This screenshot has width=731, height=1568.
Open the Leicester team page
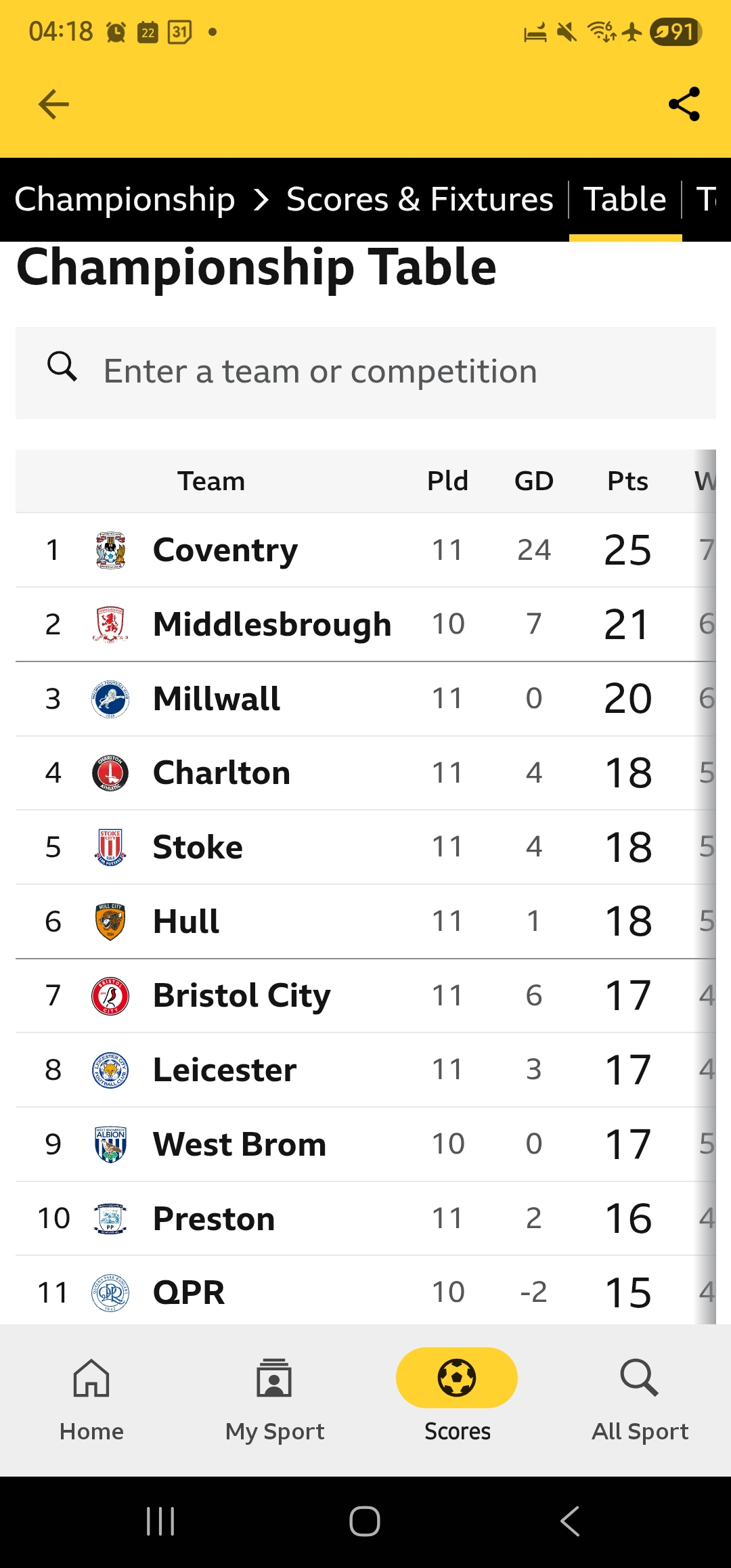(x=225, y=1070)
